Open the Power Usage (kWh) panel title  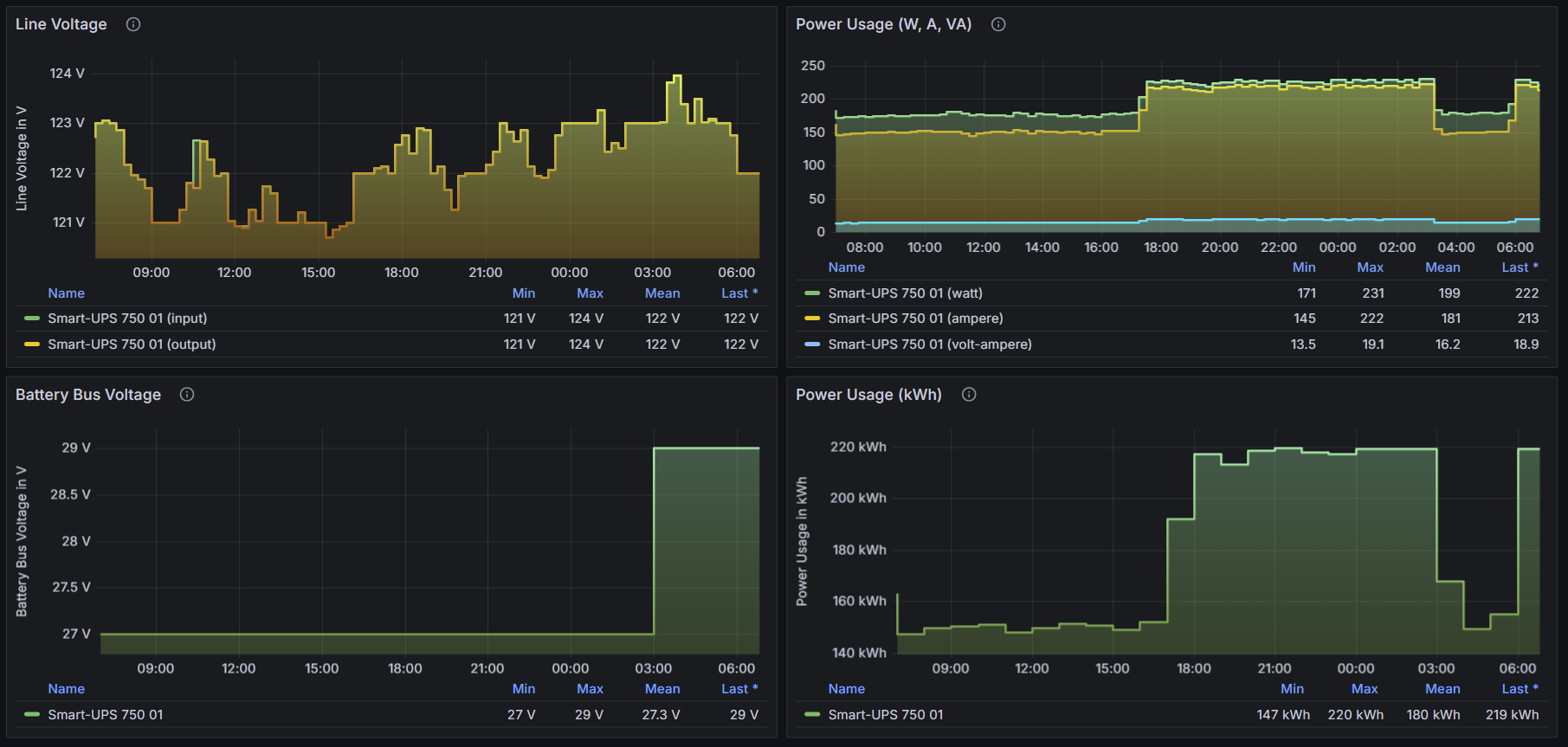(868, 395)
